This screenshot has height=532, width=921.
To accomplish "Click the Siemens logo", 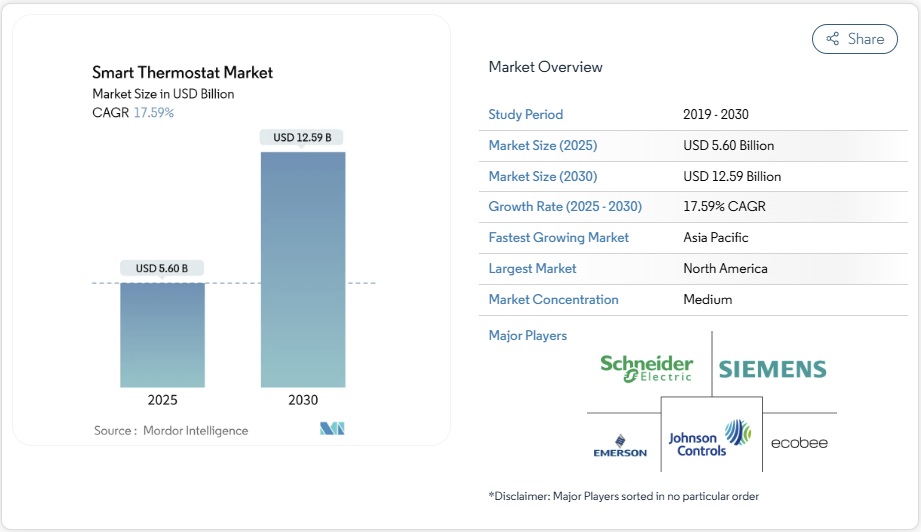I will click(x=772, y=369).
